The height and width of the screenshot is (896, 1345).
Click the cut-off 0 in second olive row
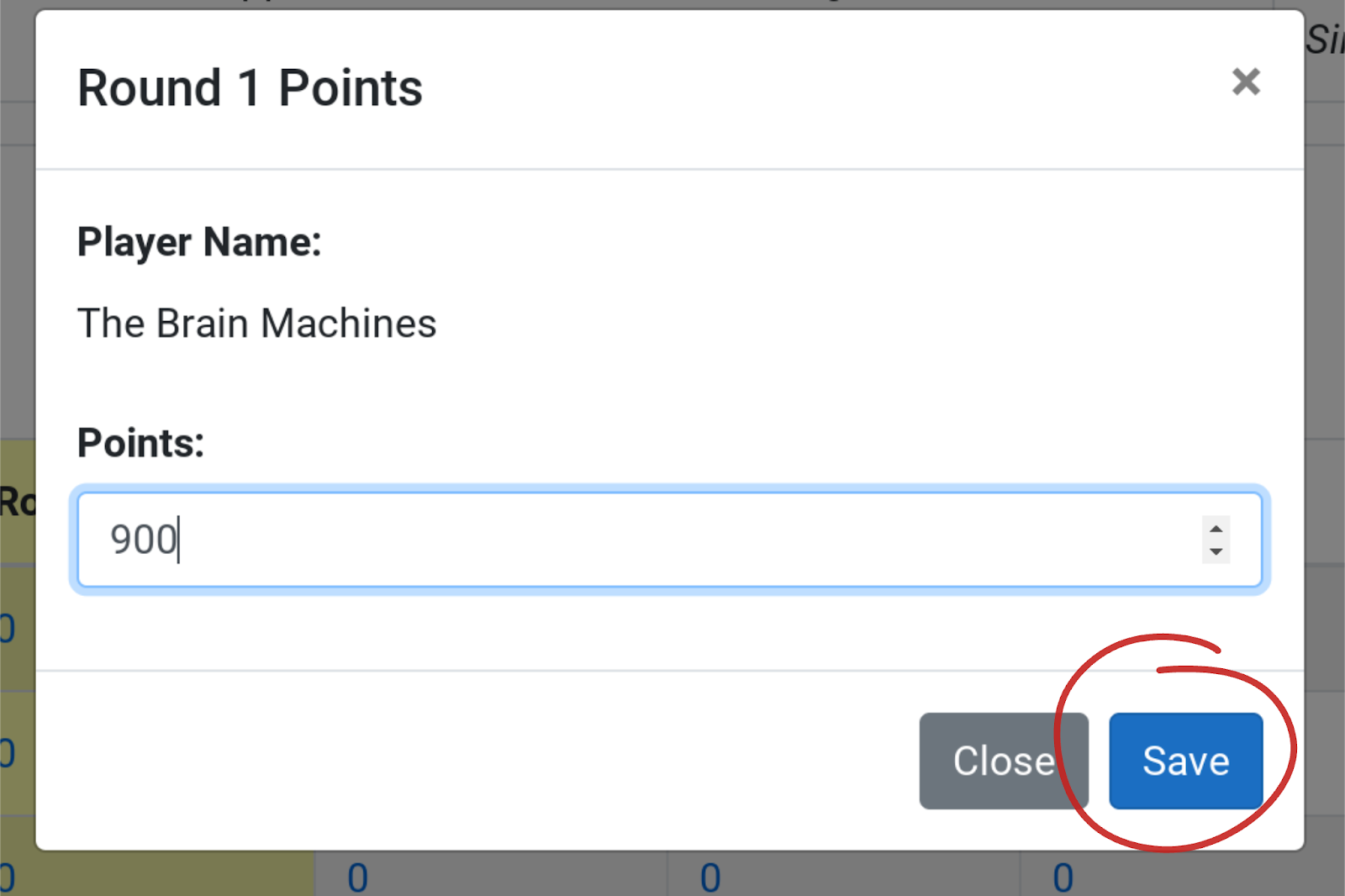(7, 753)
